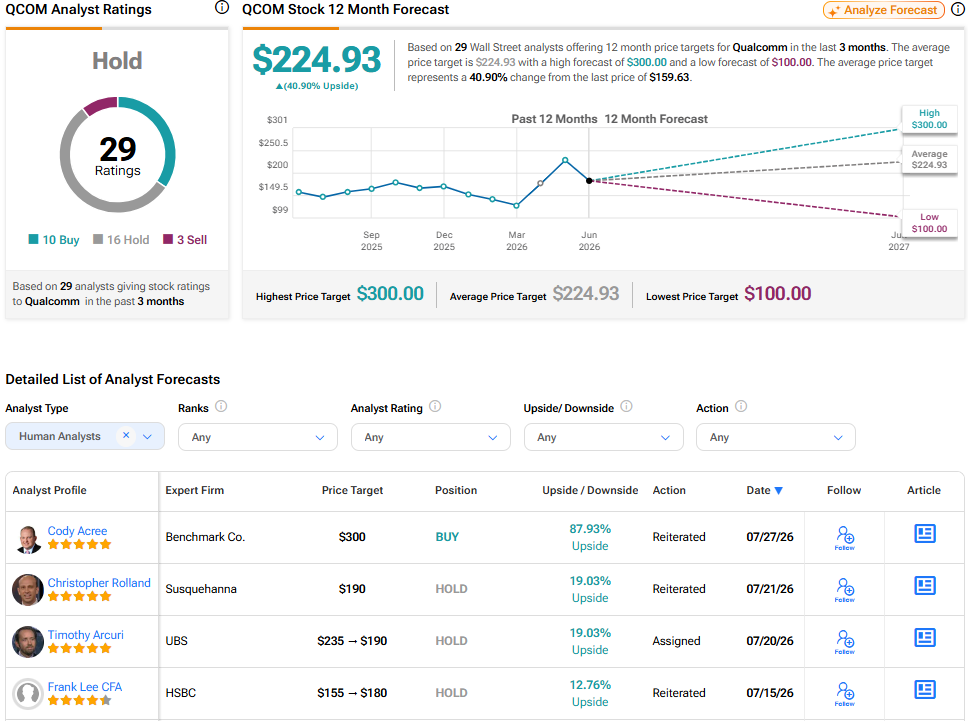Click the info icon next to Upside/ Downside

coord(626,406)
